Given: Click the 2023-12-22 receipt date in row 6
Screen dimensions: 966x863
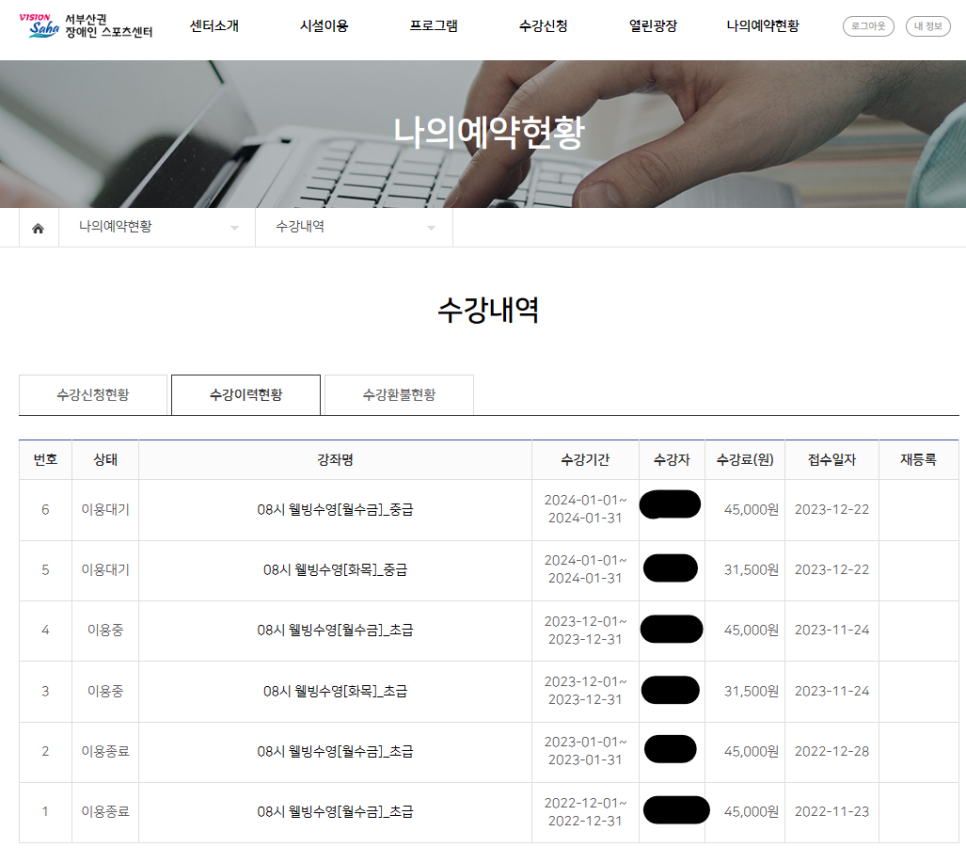Looking at the screenshot, I should (x=832, y=509).
